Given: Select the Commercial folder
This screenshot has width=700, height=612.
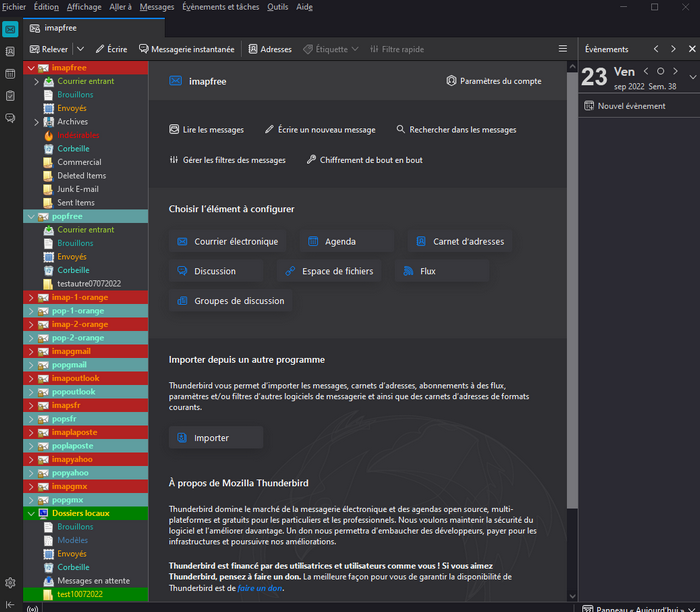Looking at the screenshot, I should (86, 162).
